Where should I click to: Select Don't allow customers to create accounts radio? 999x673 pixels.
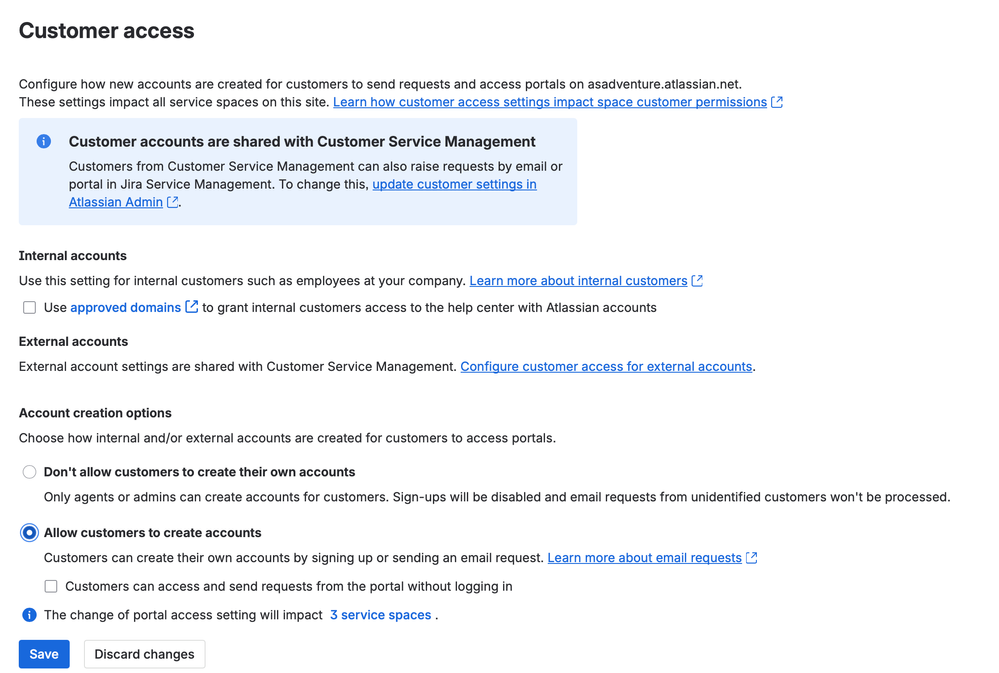pos(29,472)
